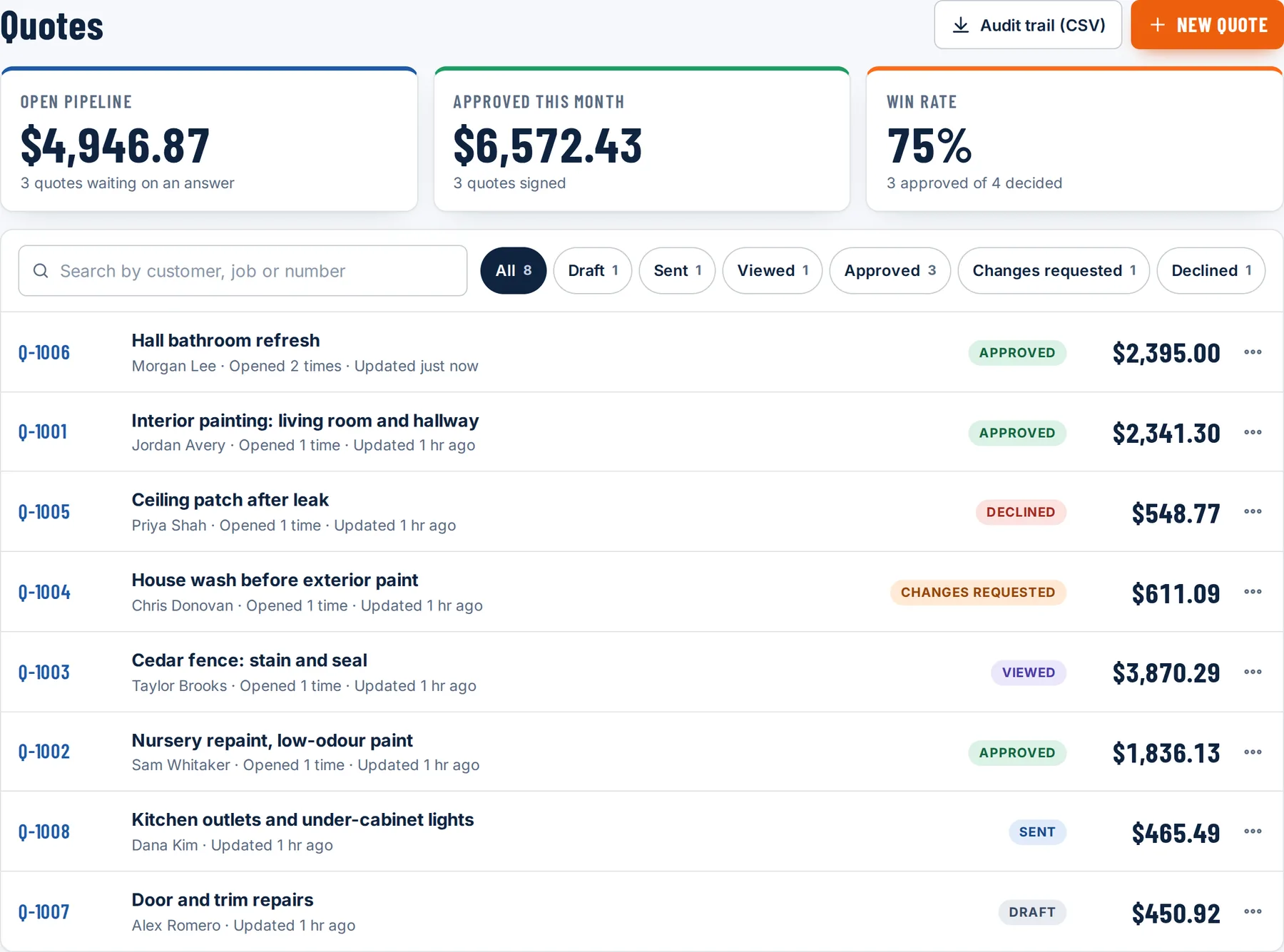Open more options for quote Q-1004
Viewport: 1284px width, 952px height.
1253,592
